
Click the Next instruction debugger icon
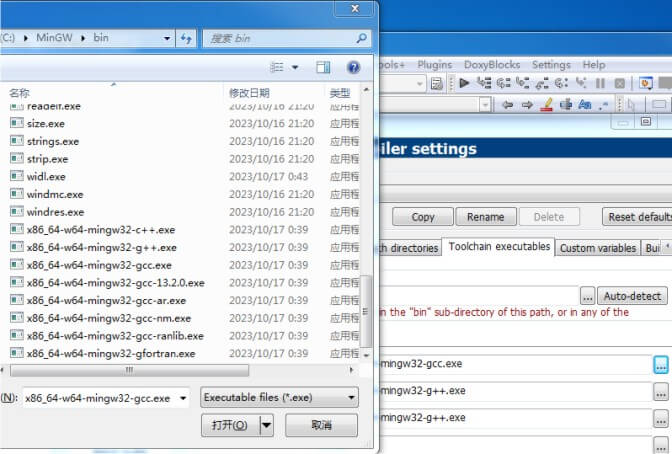pyautogui.click(x=561, y=83)
